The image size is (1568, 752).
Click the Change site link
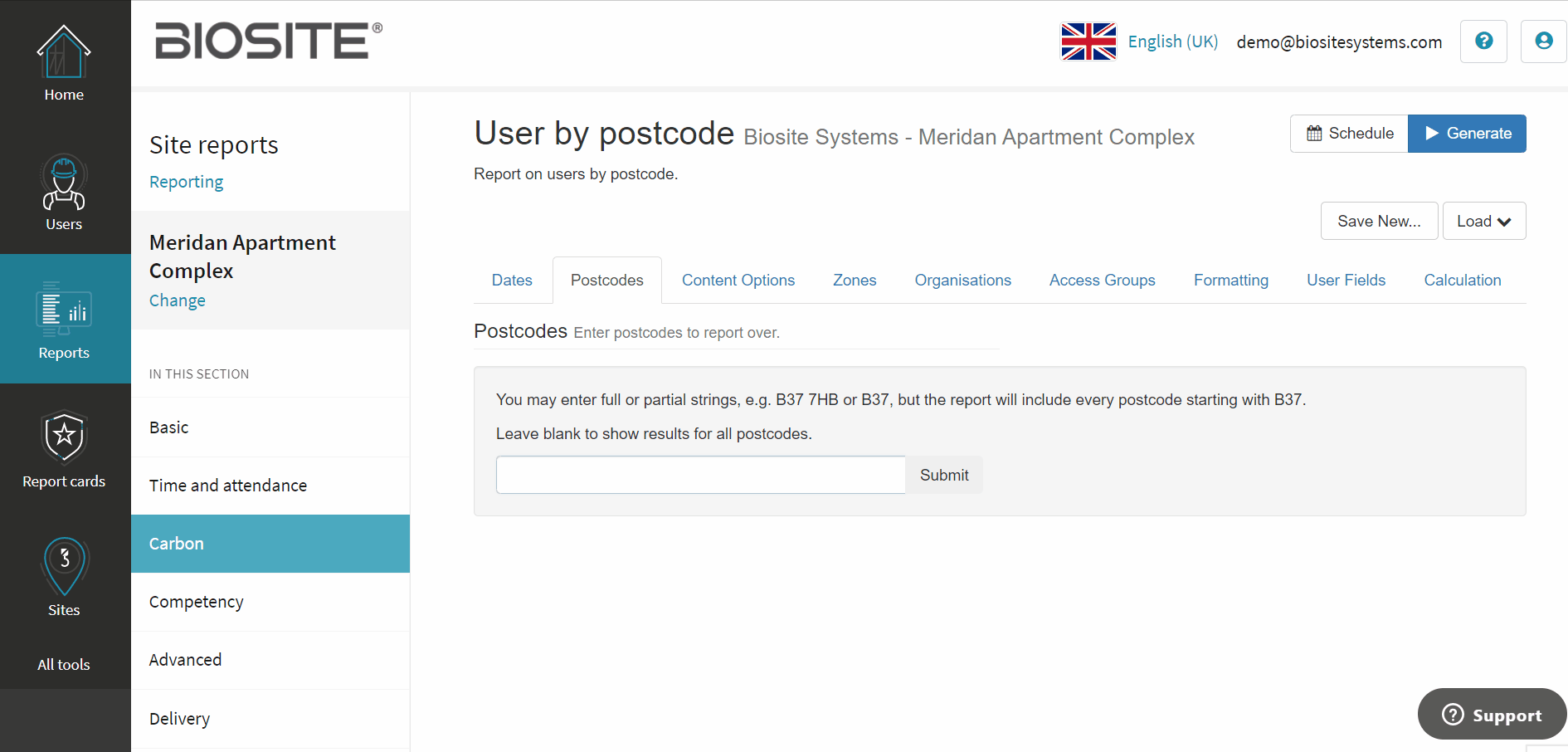click(x=177, y=300)
